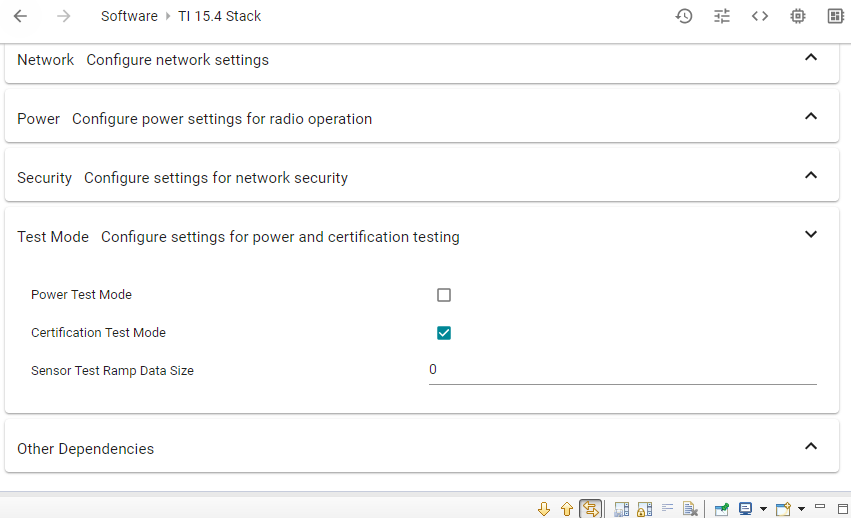Click the yellow up arrow (previous) icon
Viewport: 851px width, 518px height.
[x=567, y=509]
